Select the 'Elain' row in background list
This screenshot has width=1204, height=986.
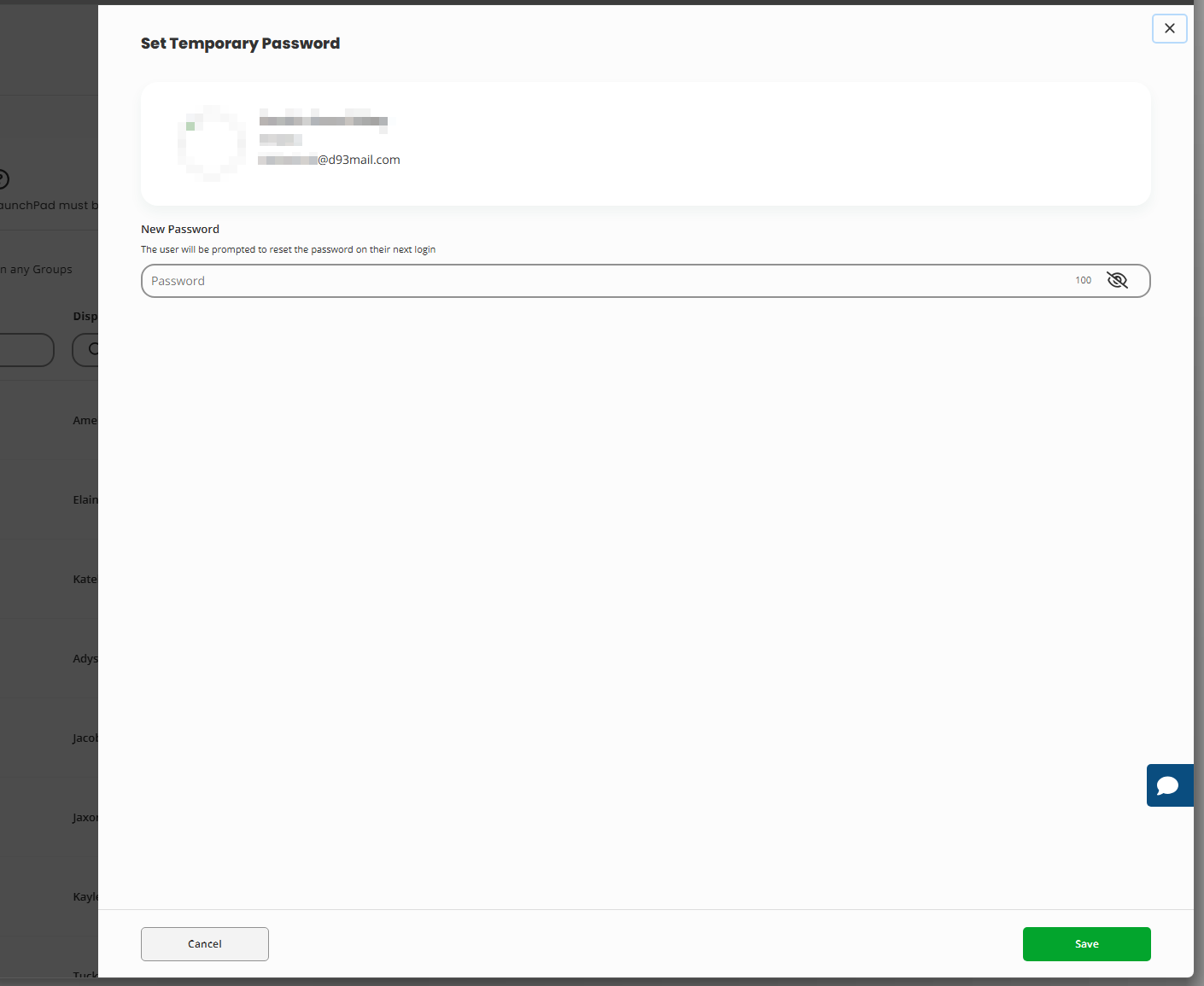pyautogui.click(x=85, y=500)
